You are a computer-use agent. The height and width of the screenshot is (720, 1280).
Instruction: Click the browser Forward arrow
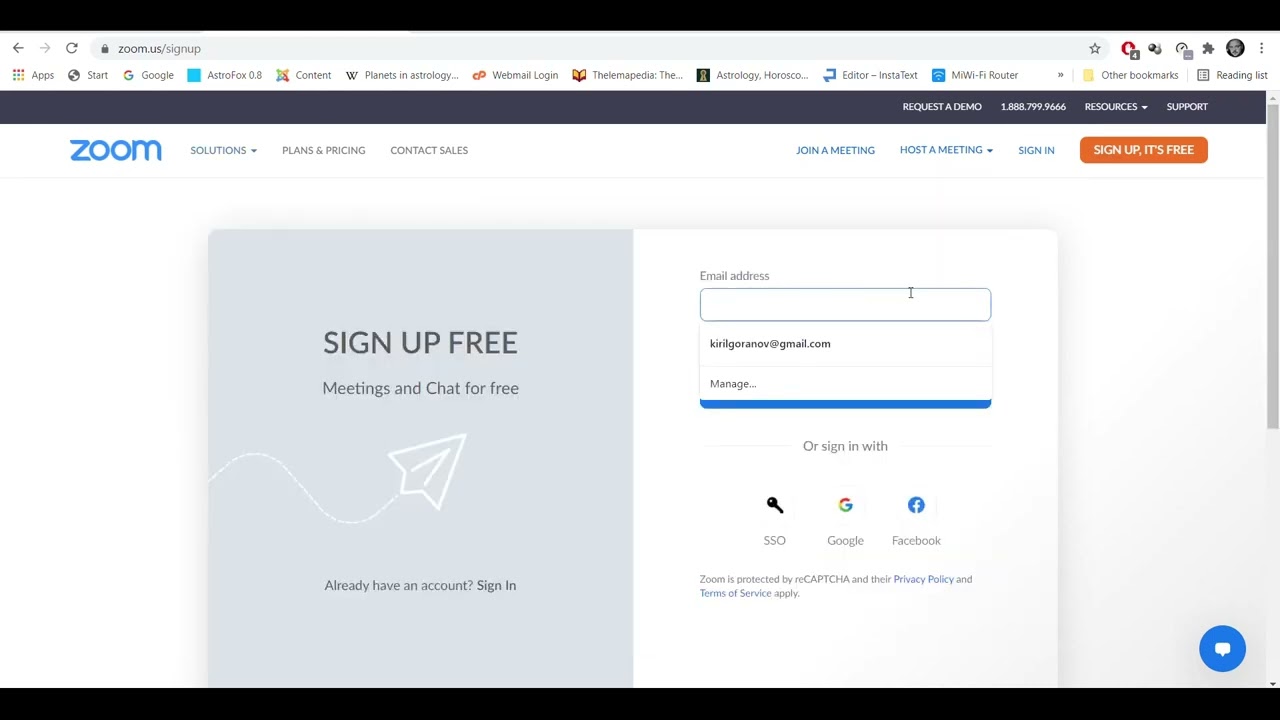click(x=45, y=48)
